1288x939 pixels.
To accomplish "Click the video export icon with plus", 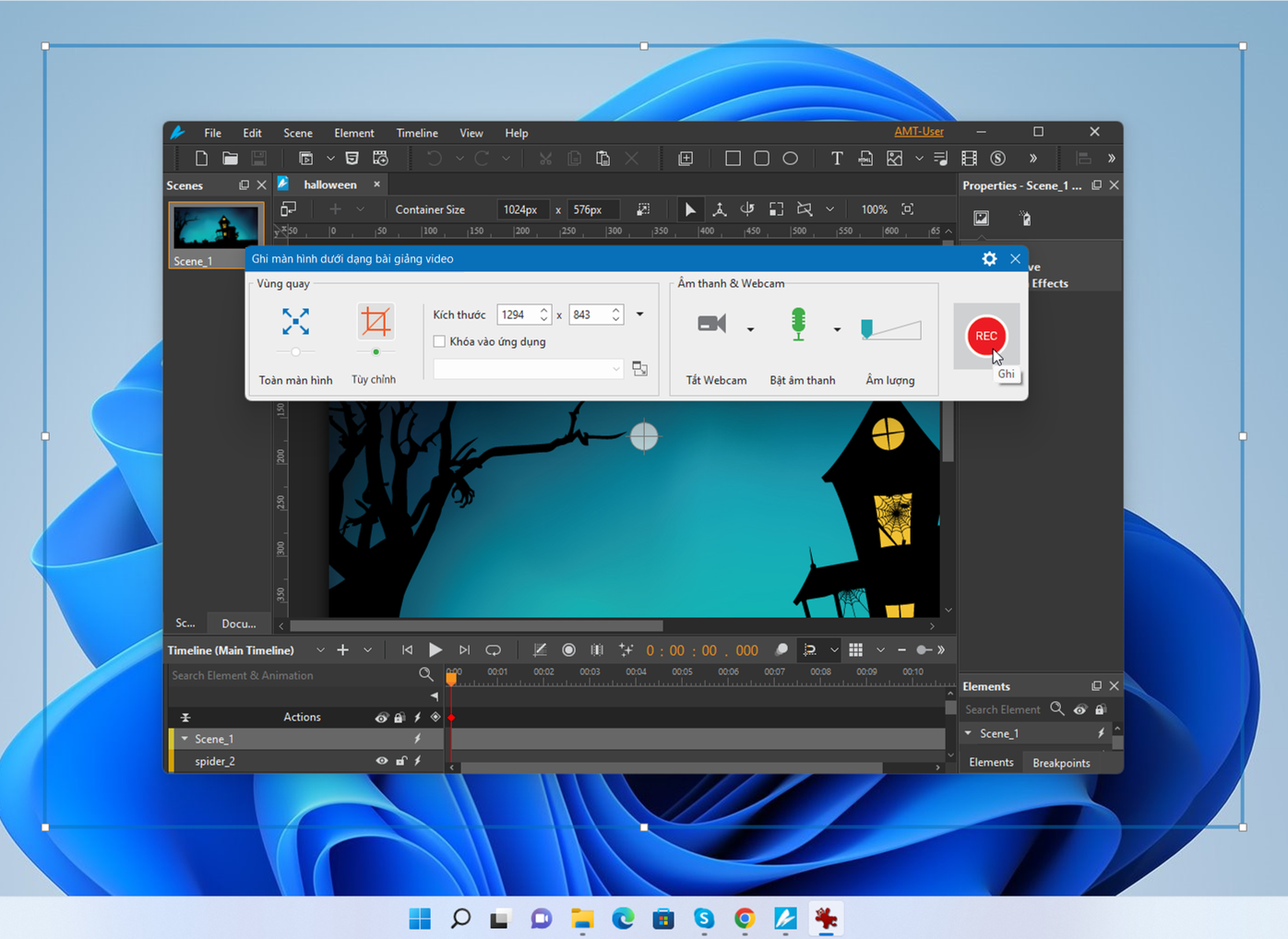I will 380,159.
